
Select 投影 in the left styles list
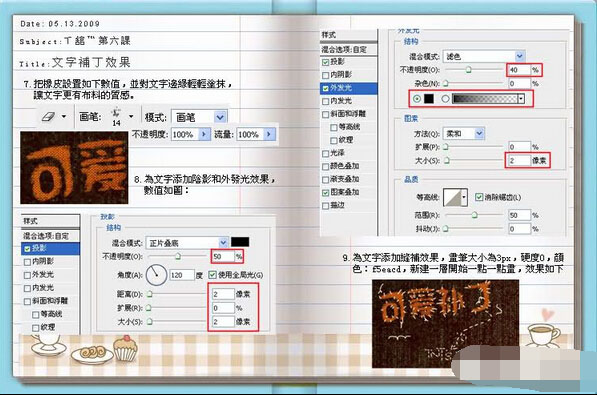(x=51, y=248)
